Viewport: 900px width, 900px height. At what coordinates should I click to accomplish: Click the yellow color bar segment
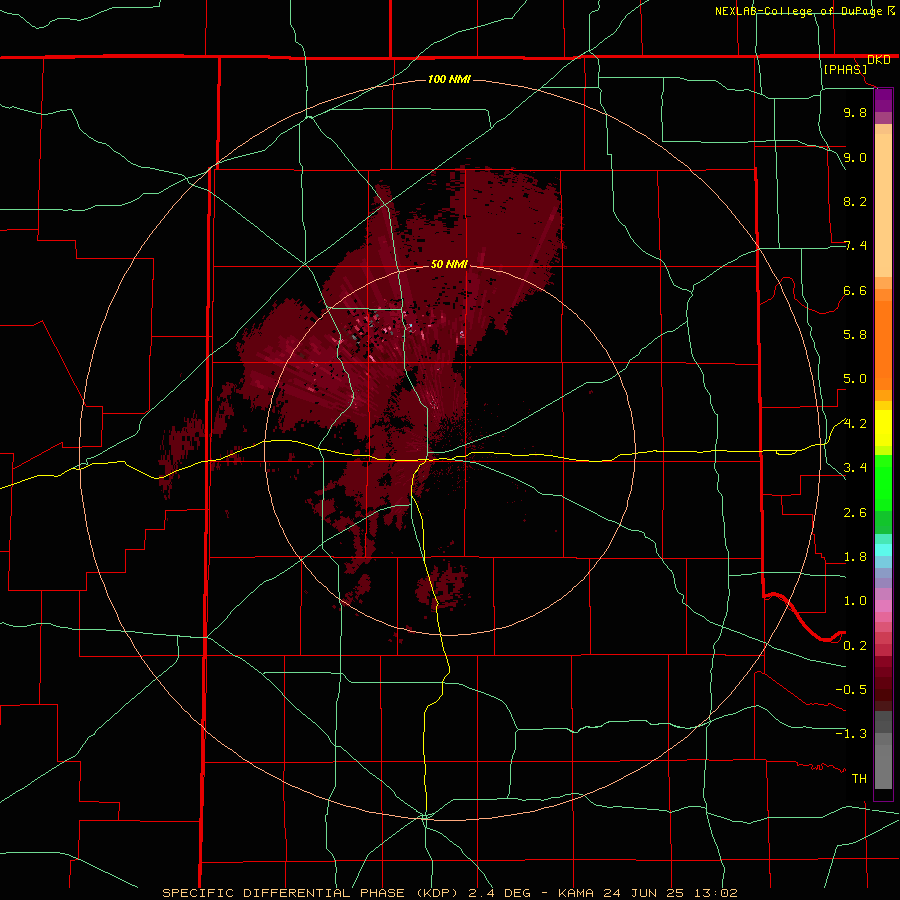(x=883, y=428)
